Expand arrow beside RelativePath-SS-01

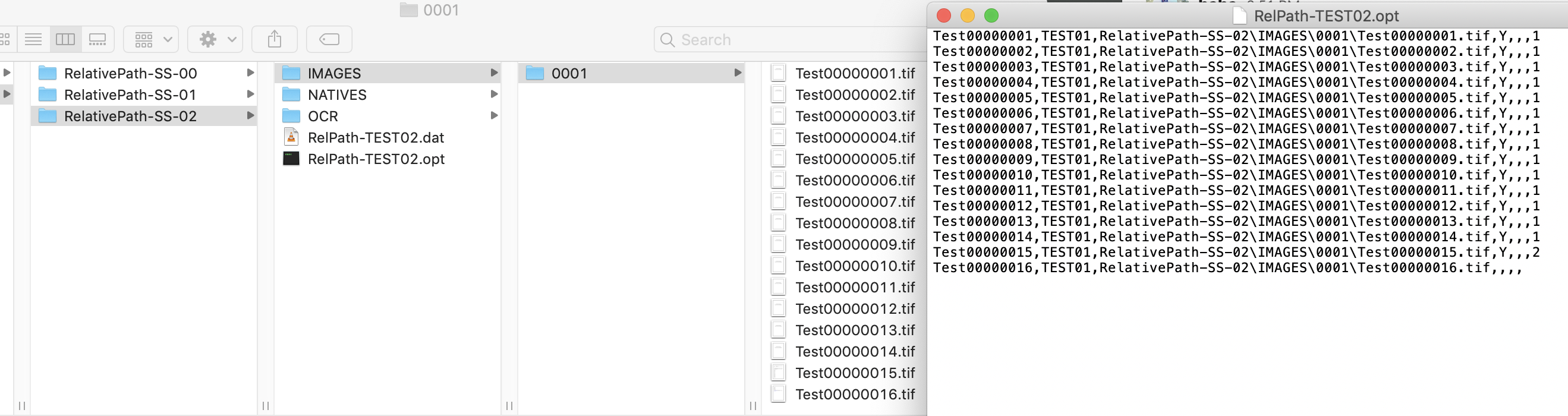(250, 94)
